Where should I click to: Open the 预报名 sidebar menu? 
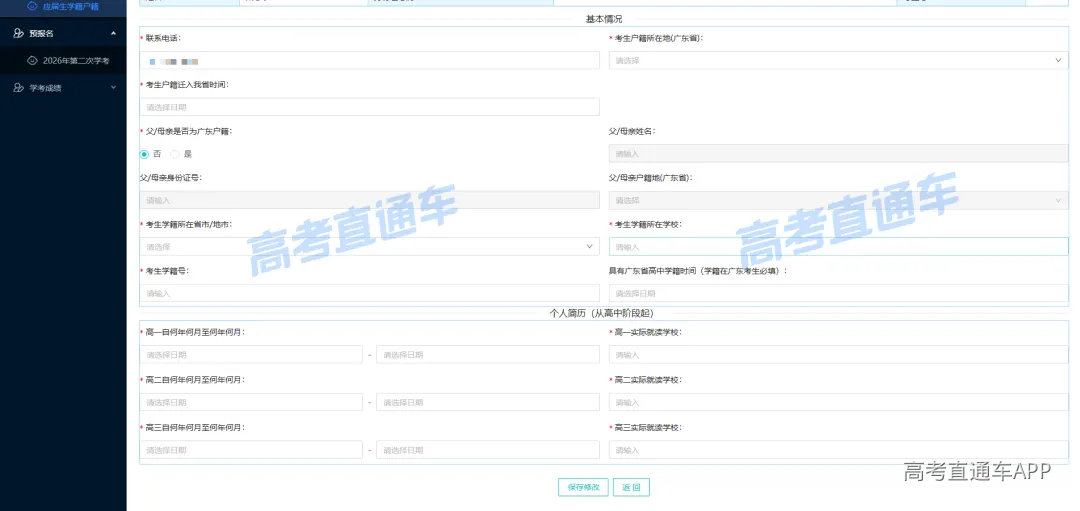click(63, 33)
